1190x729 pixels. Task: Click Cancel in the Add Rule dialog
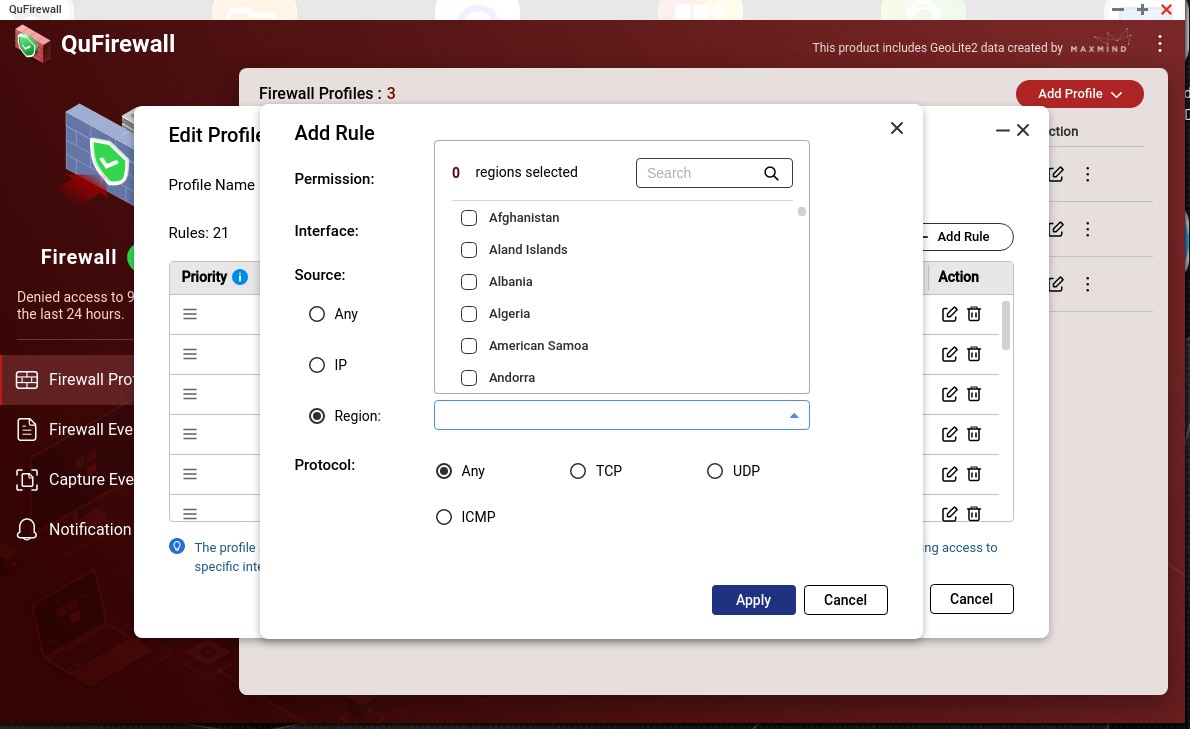point(845,600)
